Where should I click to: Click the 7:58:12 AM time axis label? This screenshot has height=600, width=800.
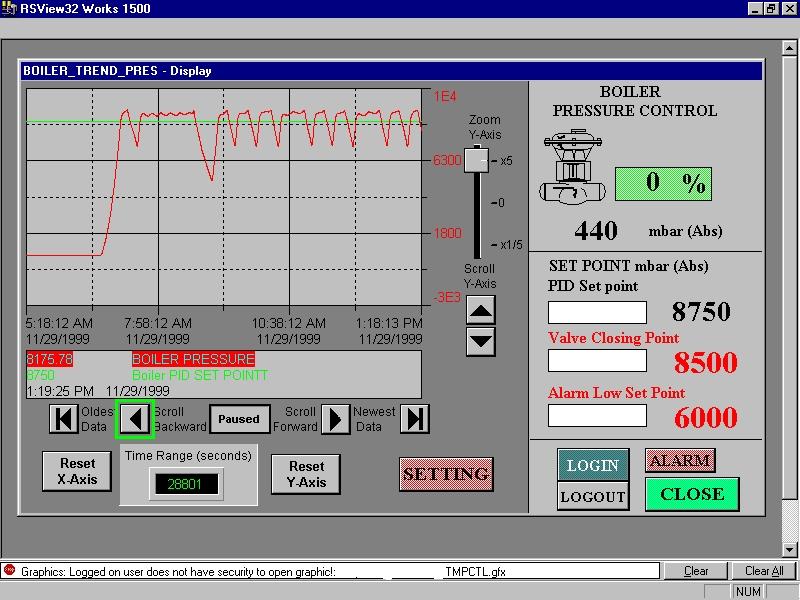(x=158, y=323)
